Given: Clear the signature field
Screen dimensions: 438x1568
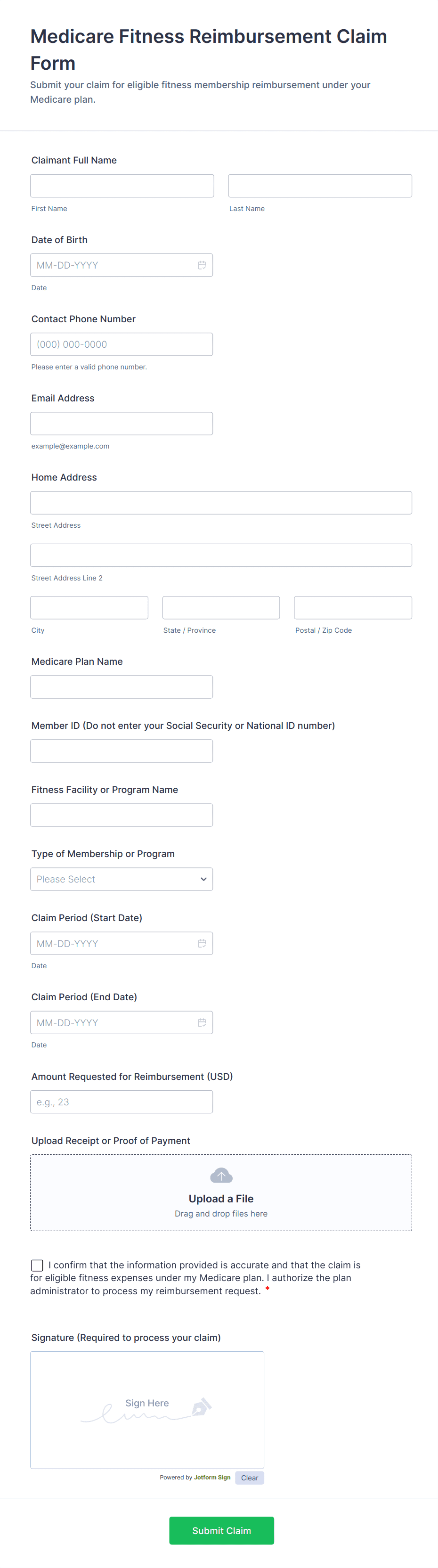Looking at the screenshot, I should coord(250,1478).
